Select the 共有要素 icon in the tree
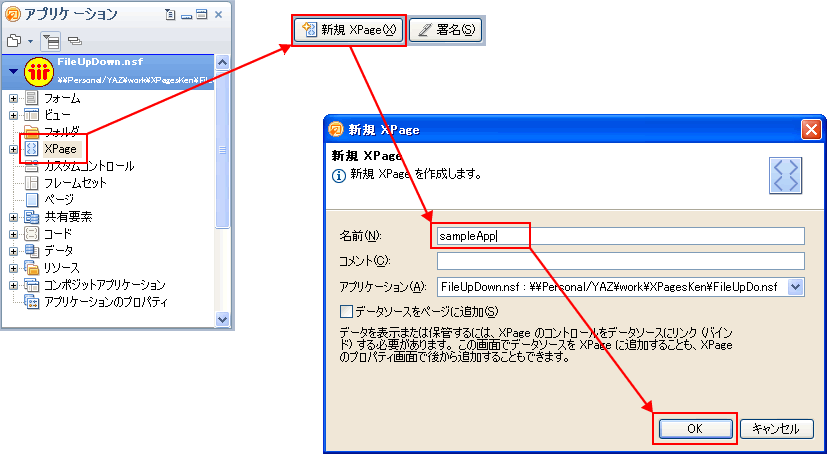This screenshot has width=827, height=454. (32, 217)
